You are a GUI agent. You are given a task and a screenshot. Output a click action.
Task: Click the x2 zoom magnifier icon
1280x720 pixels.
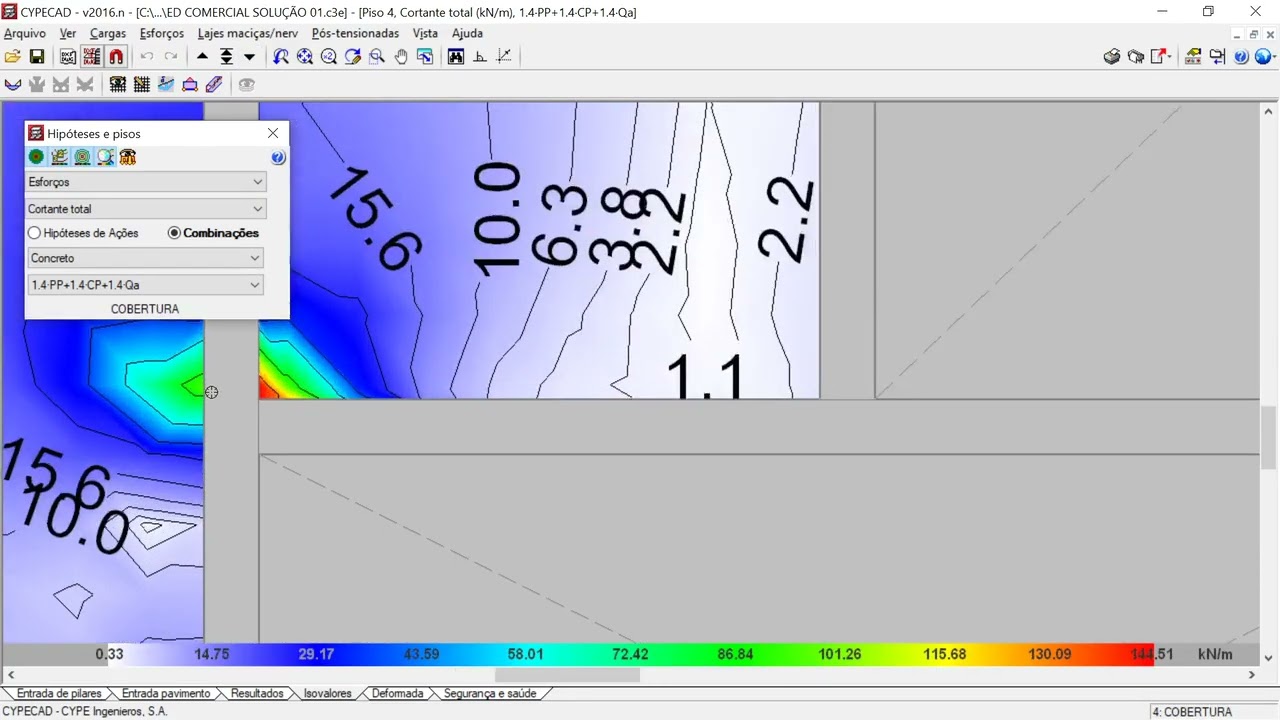329,57
